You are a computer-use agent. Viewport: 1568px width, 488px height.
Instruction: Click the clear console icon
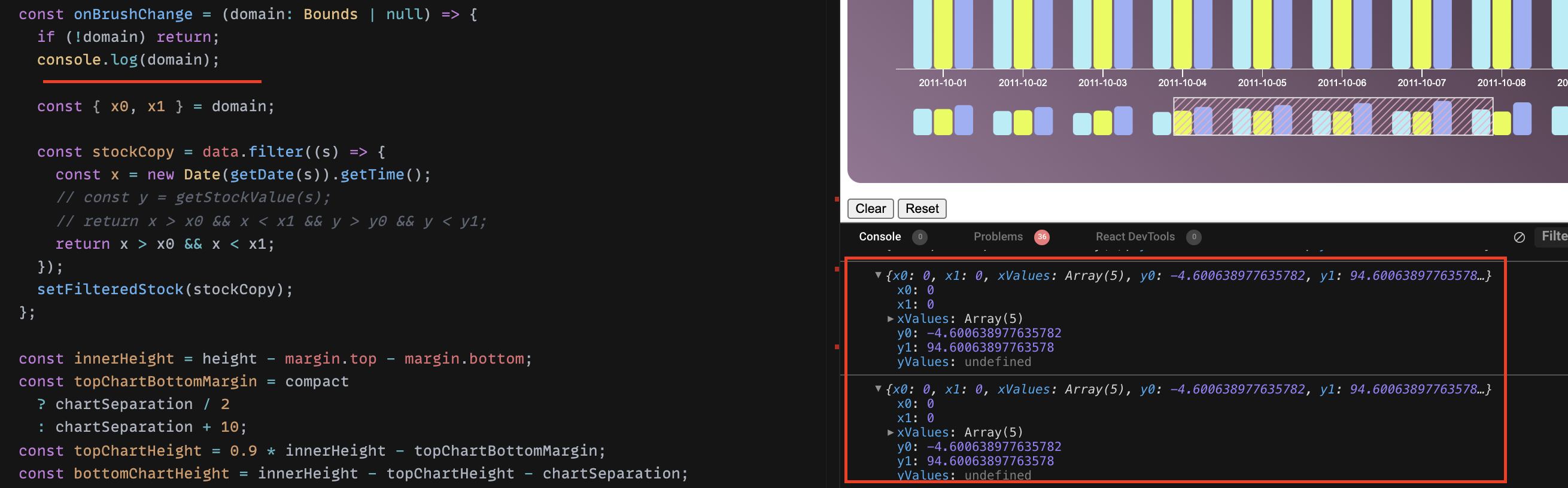click(1520, 237)
